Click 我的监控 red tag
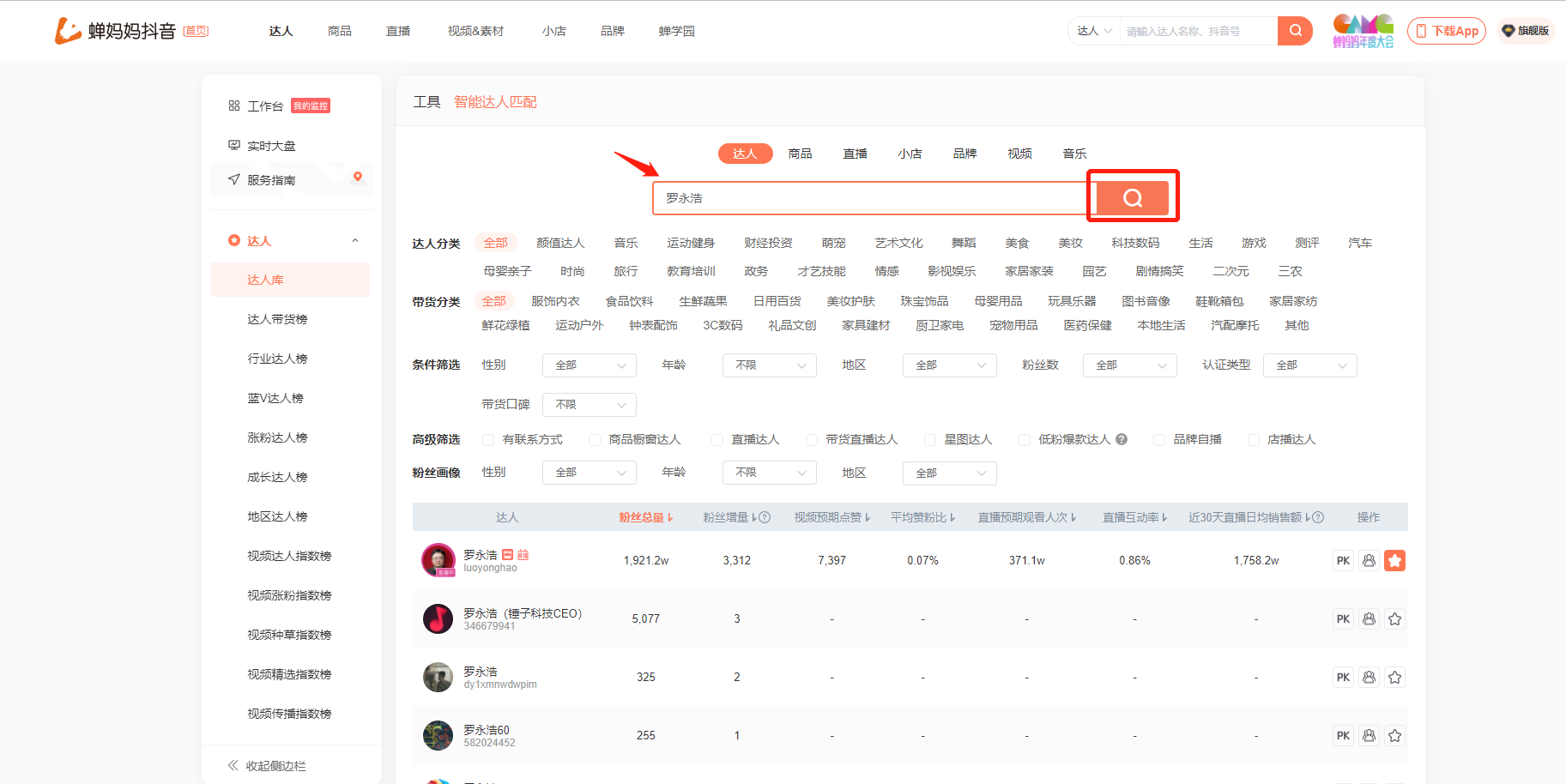This screenshot has height=784, width=1566. tap(311, 106)
